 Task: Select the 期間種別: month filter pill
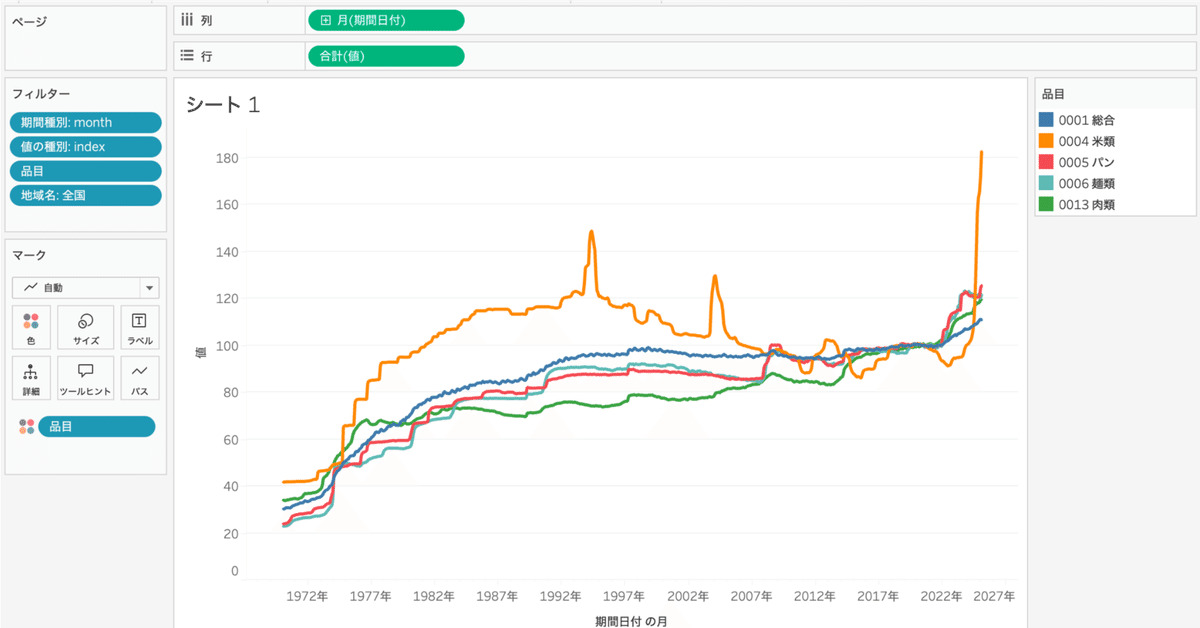tap(85, 123)
